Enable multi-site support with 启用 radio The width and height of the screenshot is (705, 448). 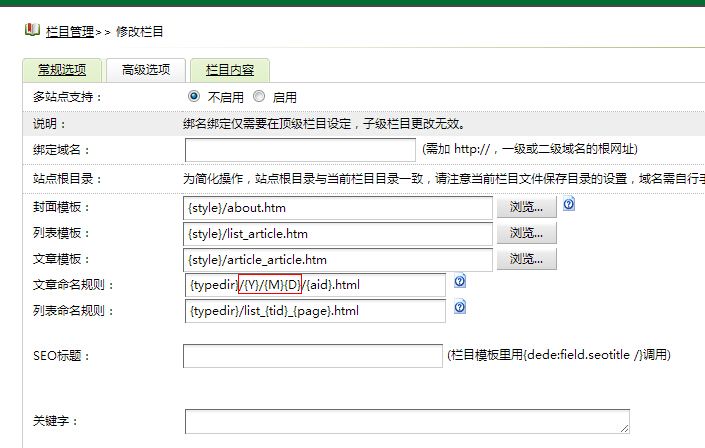click(x=259, y=97)
